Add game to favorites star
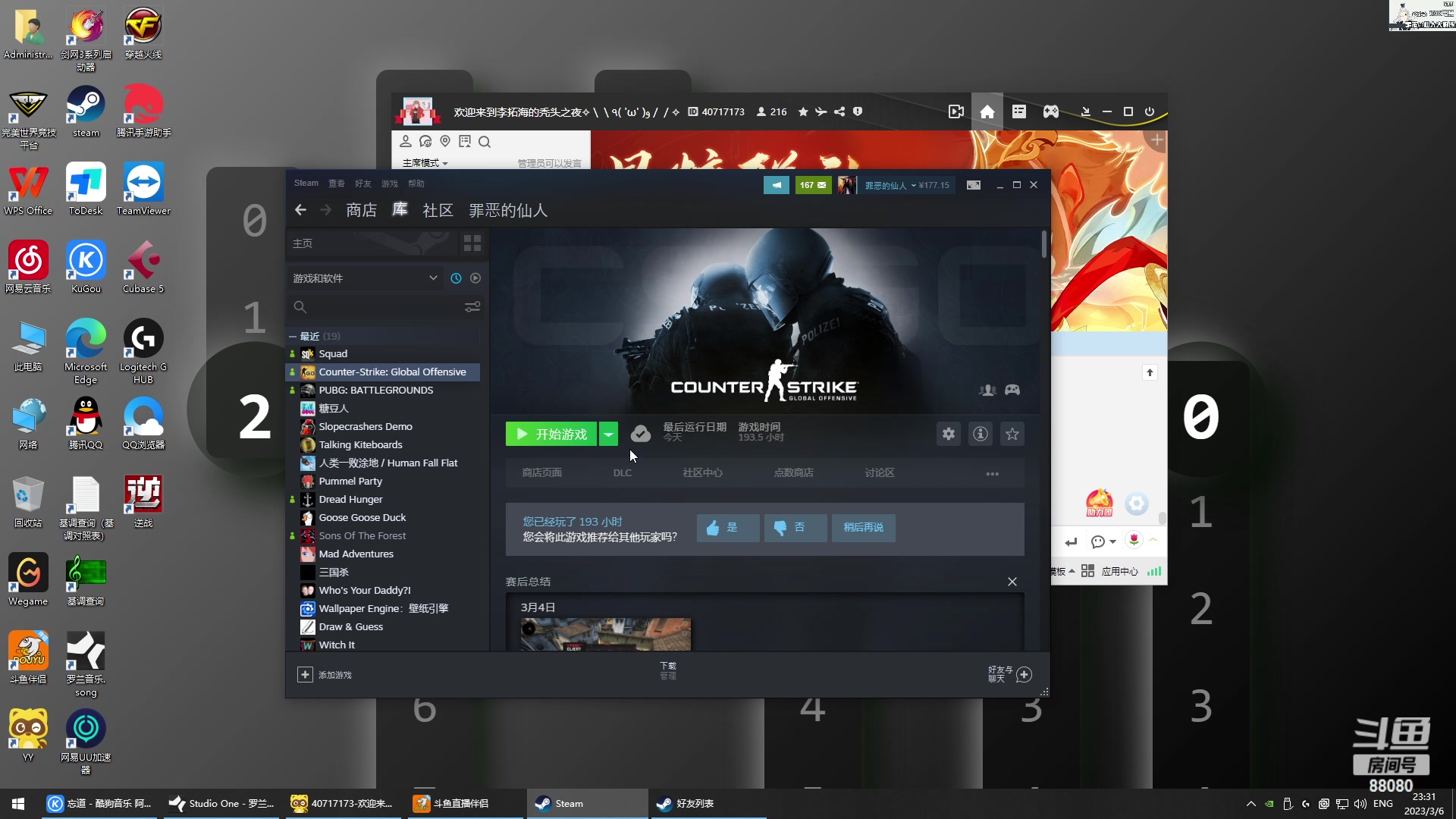 (1012, 434)
